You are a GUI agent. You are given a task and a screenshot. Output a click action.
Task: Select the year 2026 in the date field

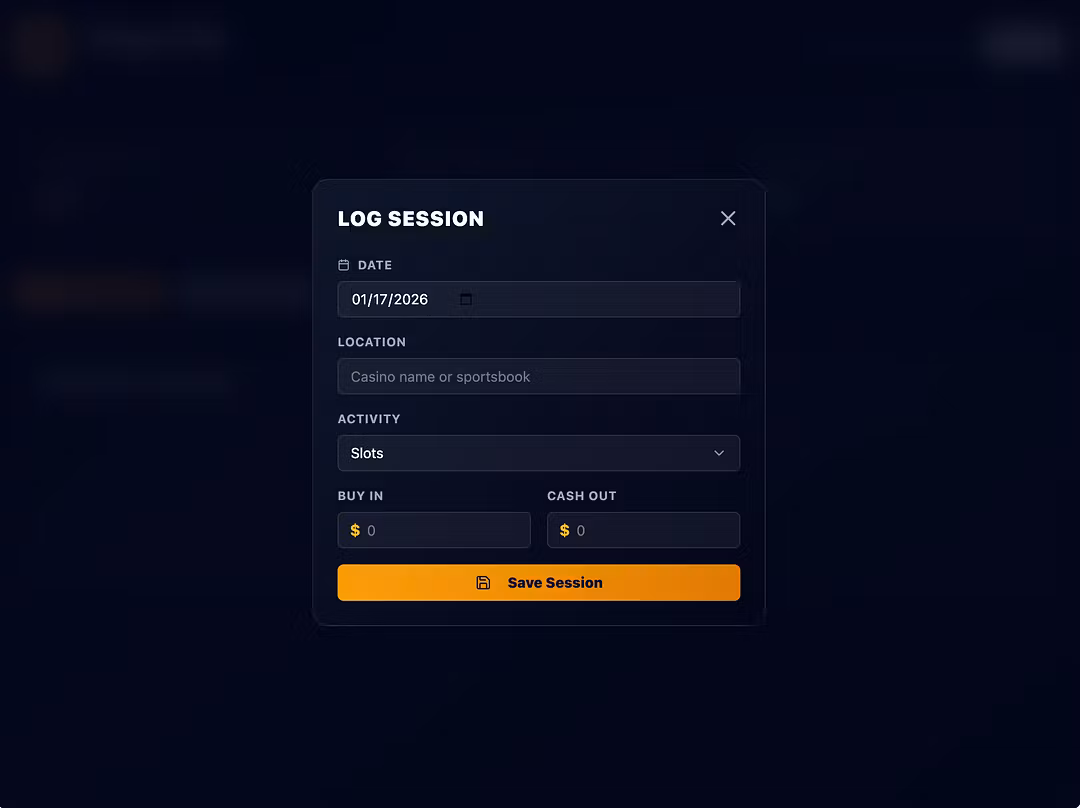pos(411,300)
